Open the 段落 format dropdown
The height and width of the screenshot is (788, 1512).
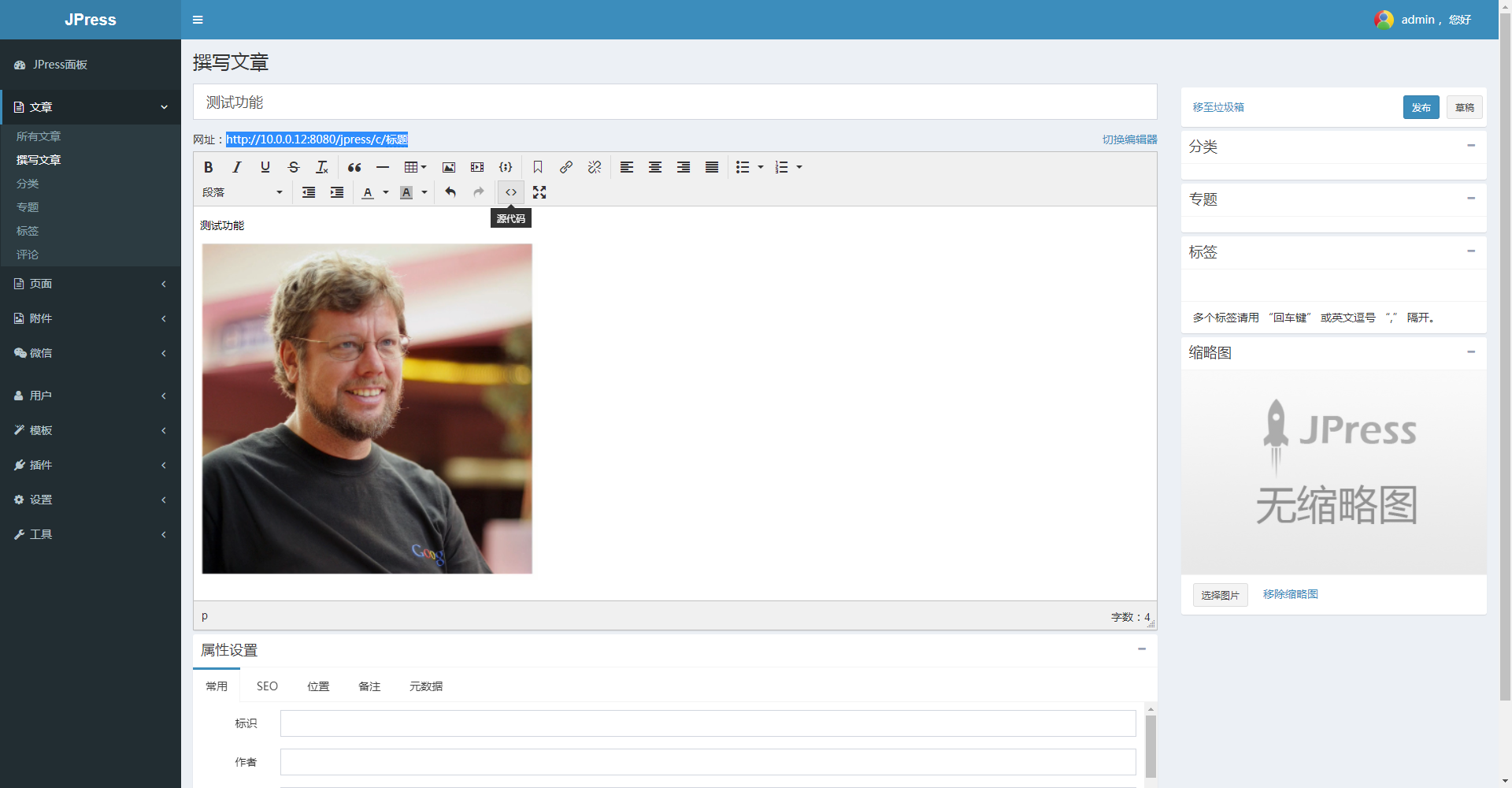click(x=243, y=192)
